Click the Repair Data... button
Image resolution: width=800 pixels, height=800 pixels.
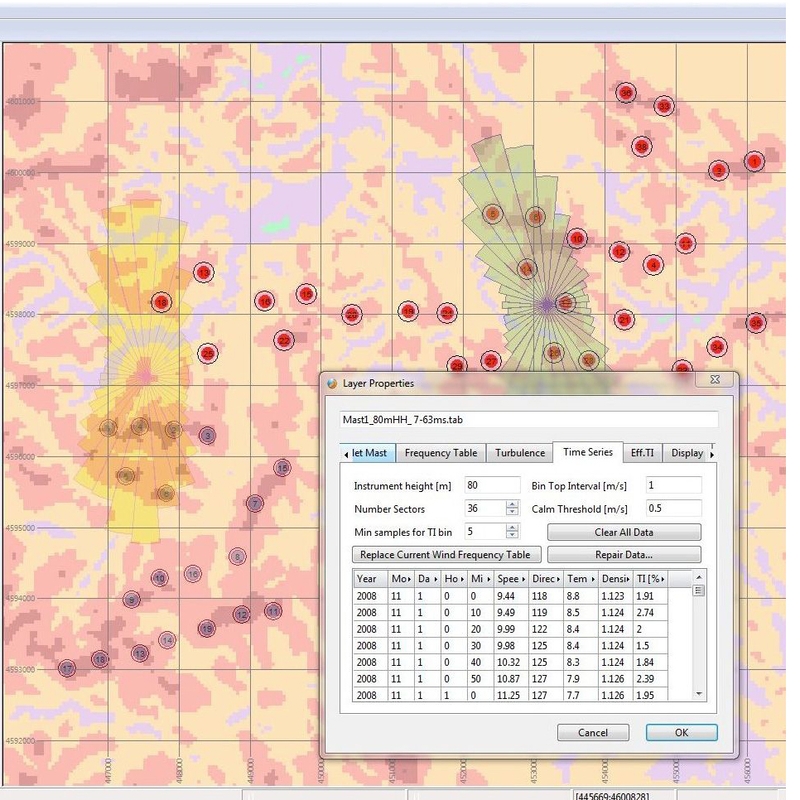(624, 555)
